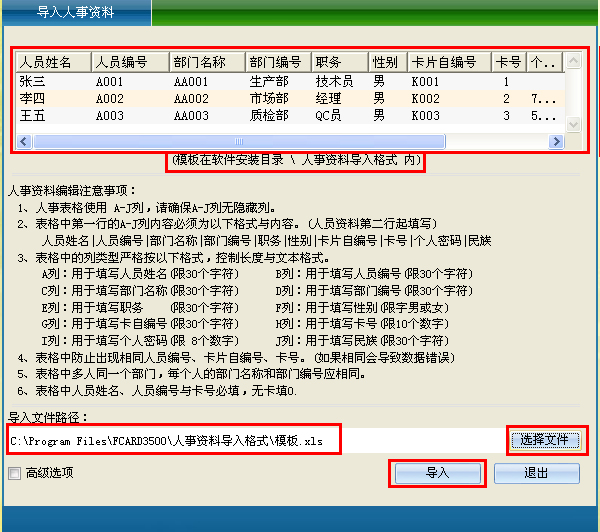Click the 人事资料编辑注意事项 heading

(x=72, y=191)
